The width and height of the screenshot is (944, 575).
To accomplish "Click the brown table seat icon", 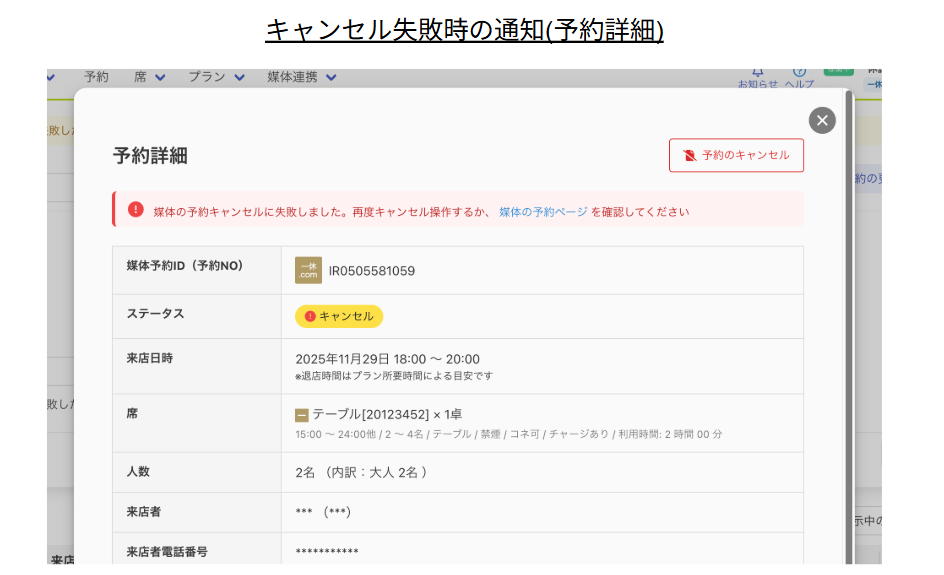I will (x=302, y=415).
